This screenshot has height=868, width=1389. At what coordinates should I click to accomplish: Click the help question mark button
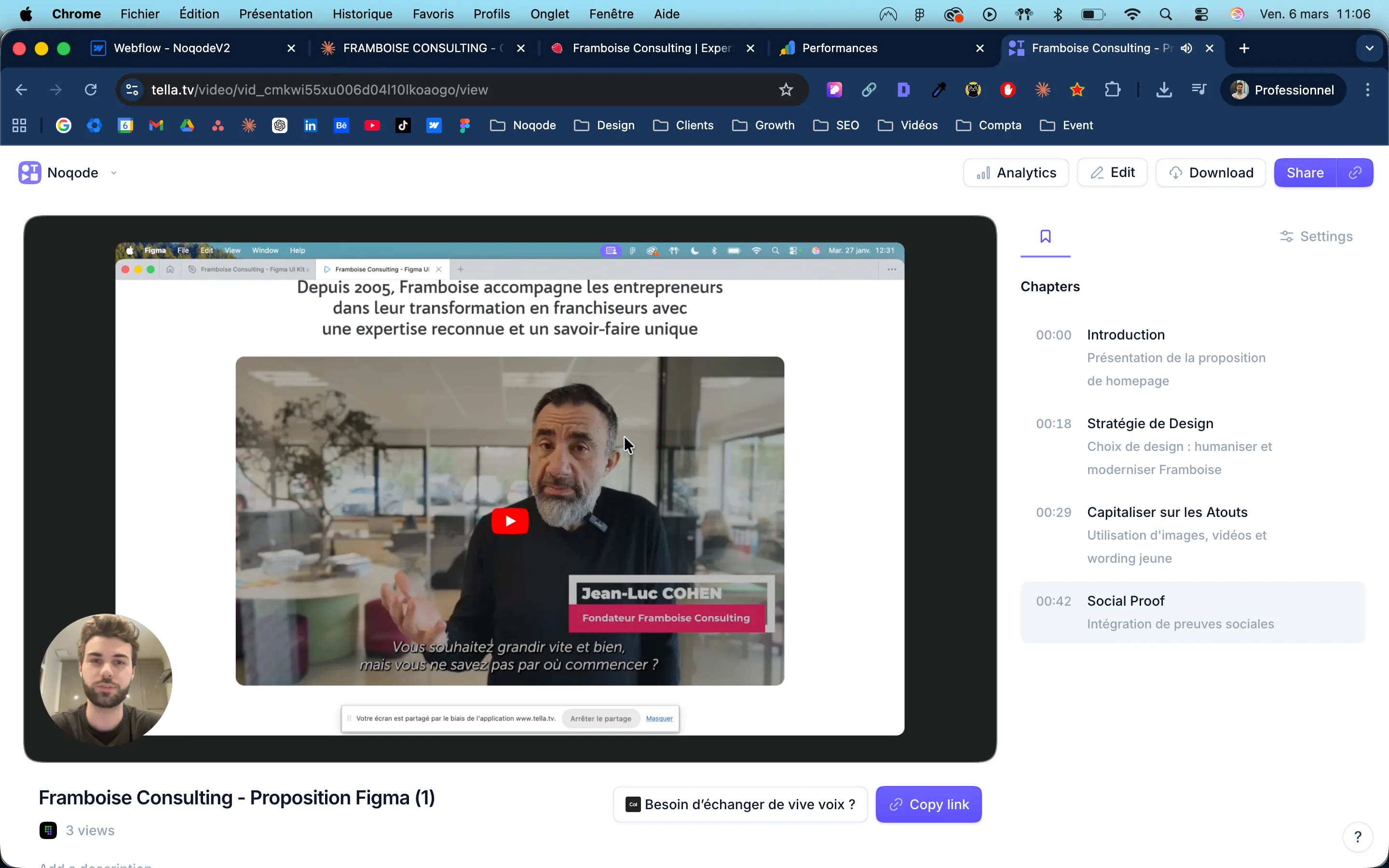coord(1358,837)
